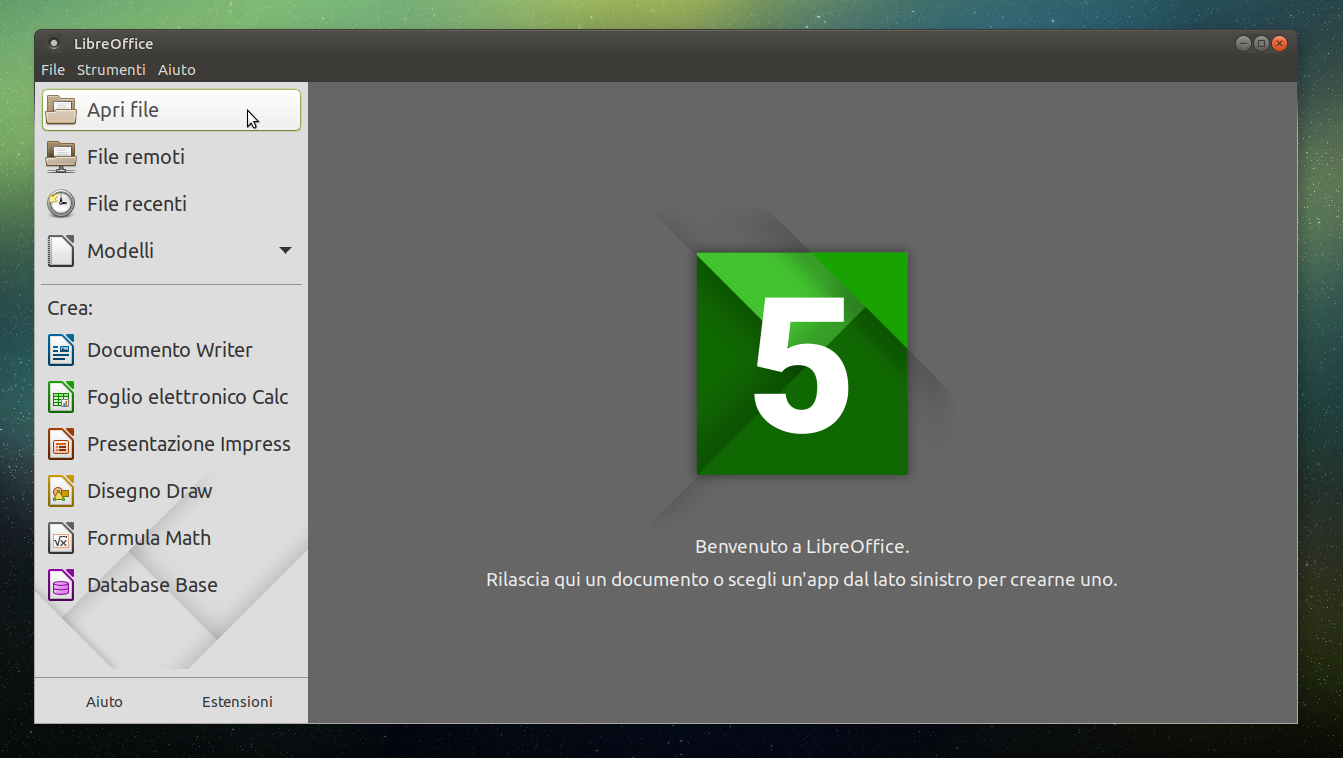This screenshot has width=1343, height=758.
Task: Click the LibreOffice icon in the title bar
Action: point(55,43)
